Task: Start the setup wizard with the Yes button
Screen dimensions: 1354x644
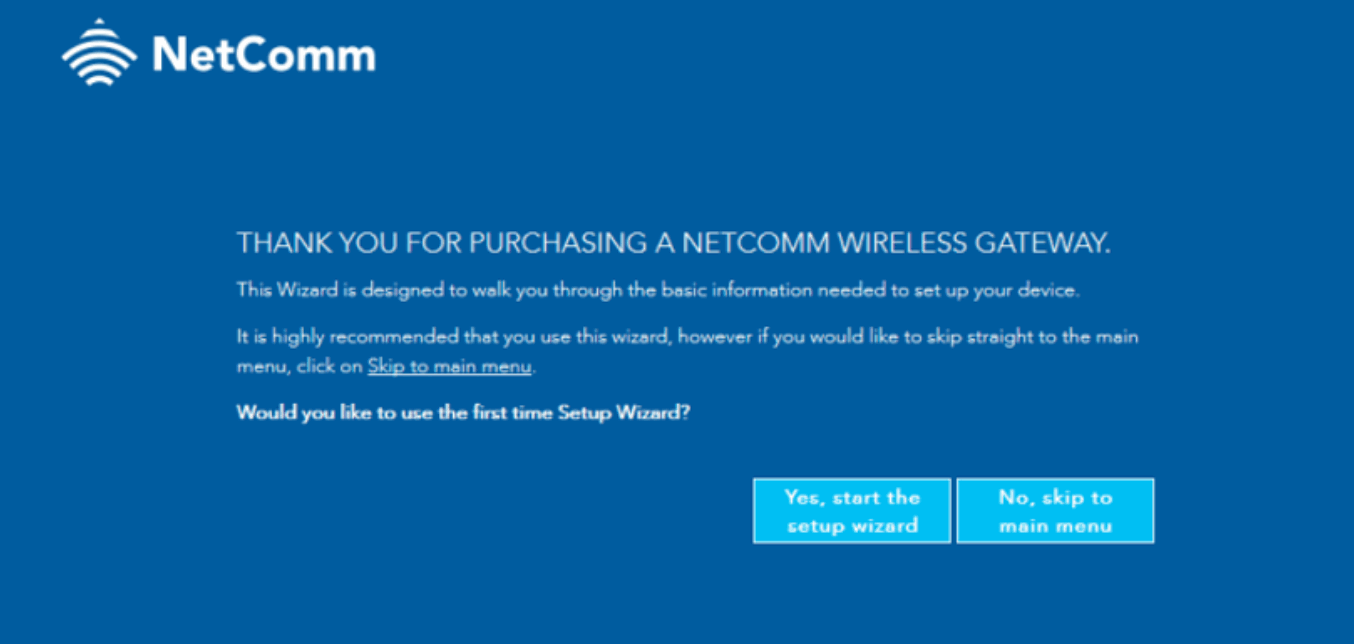Action: coord(852,511)
